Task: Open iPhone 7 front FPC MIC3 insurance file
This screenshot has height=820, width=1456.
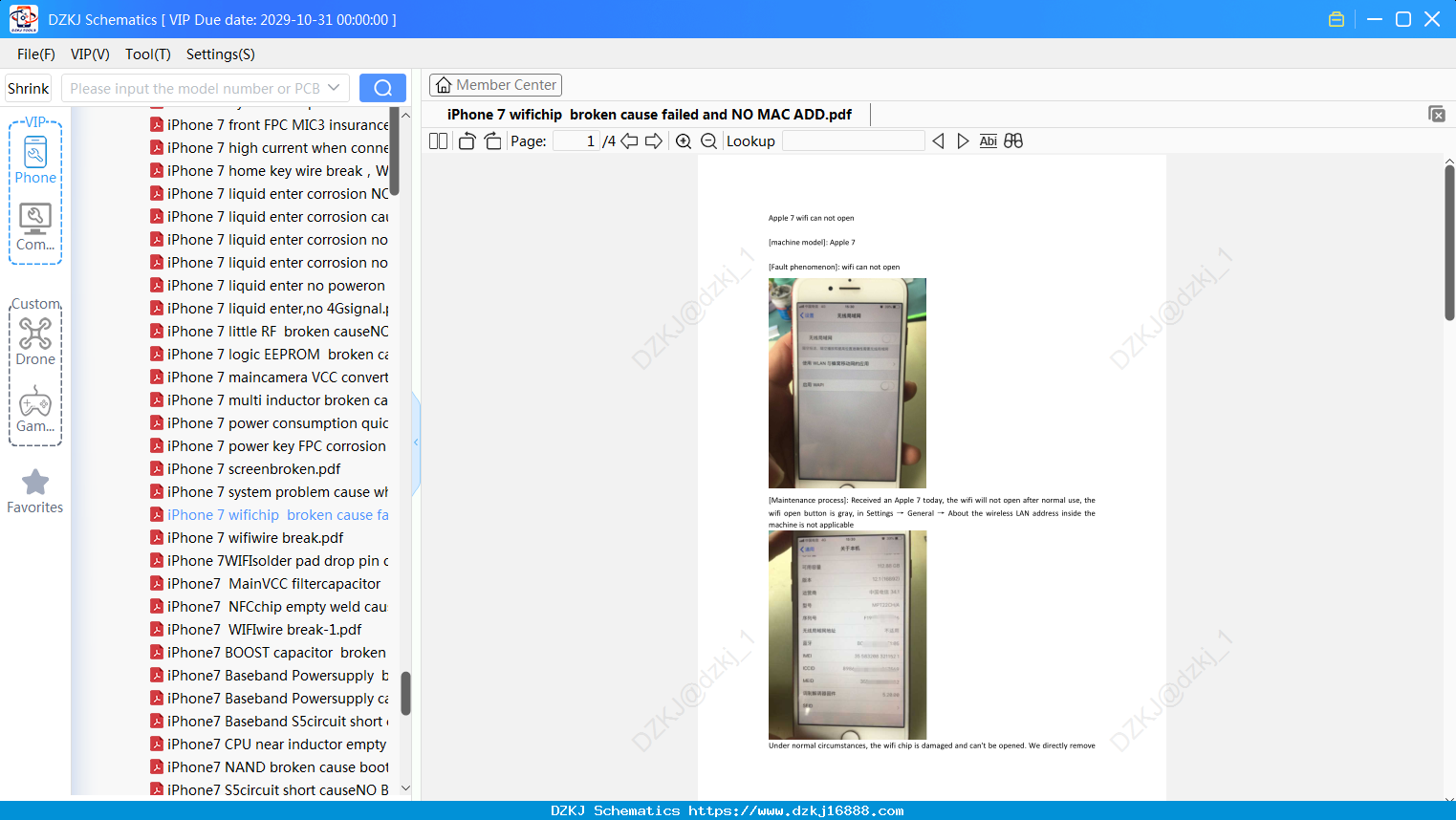Action: [x=270, y=125]
